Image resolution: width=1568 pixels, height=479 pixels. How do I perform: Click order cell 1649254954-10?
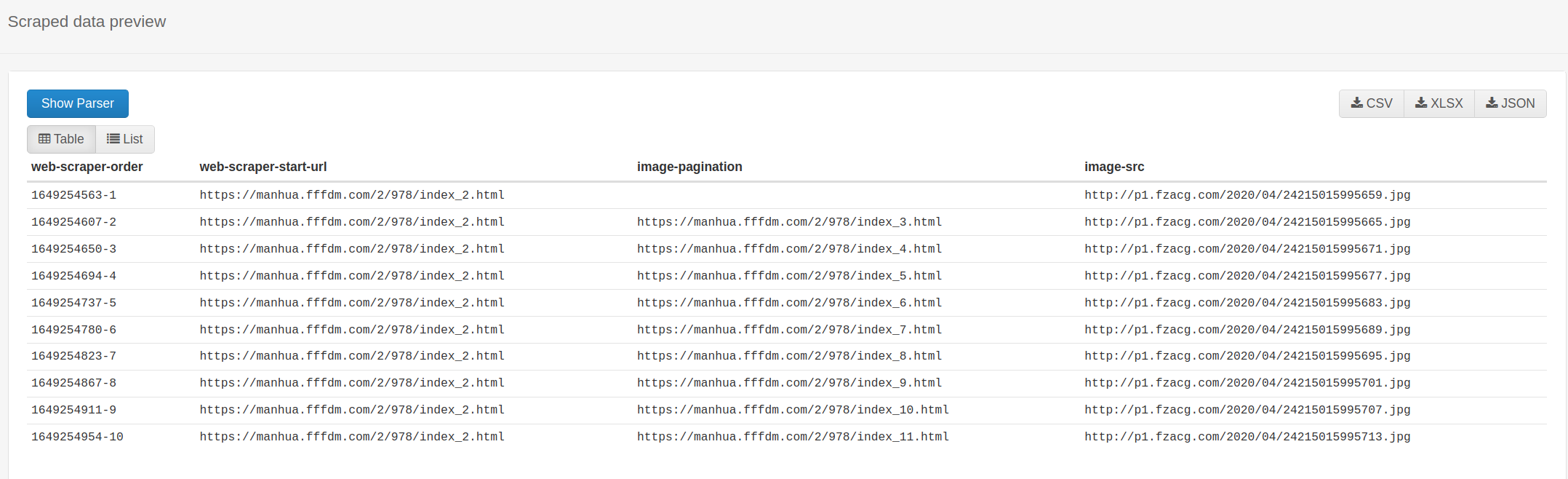click(77, 437)
